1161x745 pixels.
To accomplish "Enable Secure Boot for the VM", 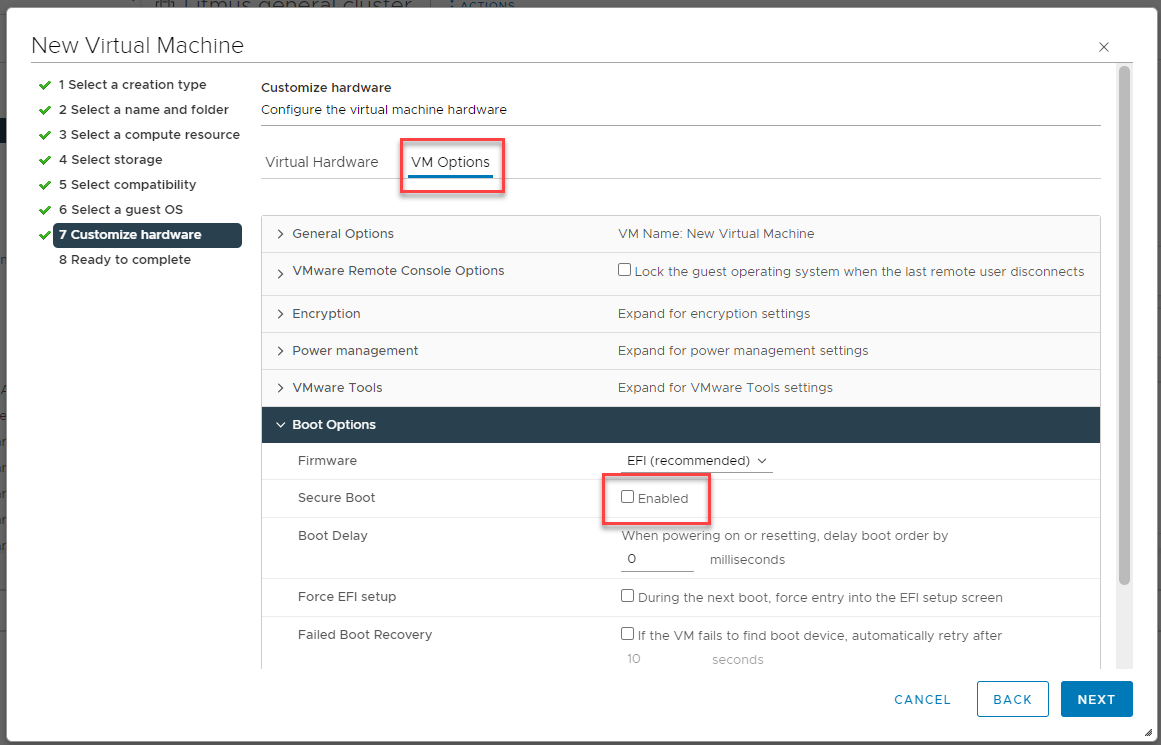I will point(626,497).
